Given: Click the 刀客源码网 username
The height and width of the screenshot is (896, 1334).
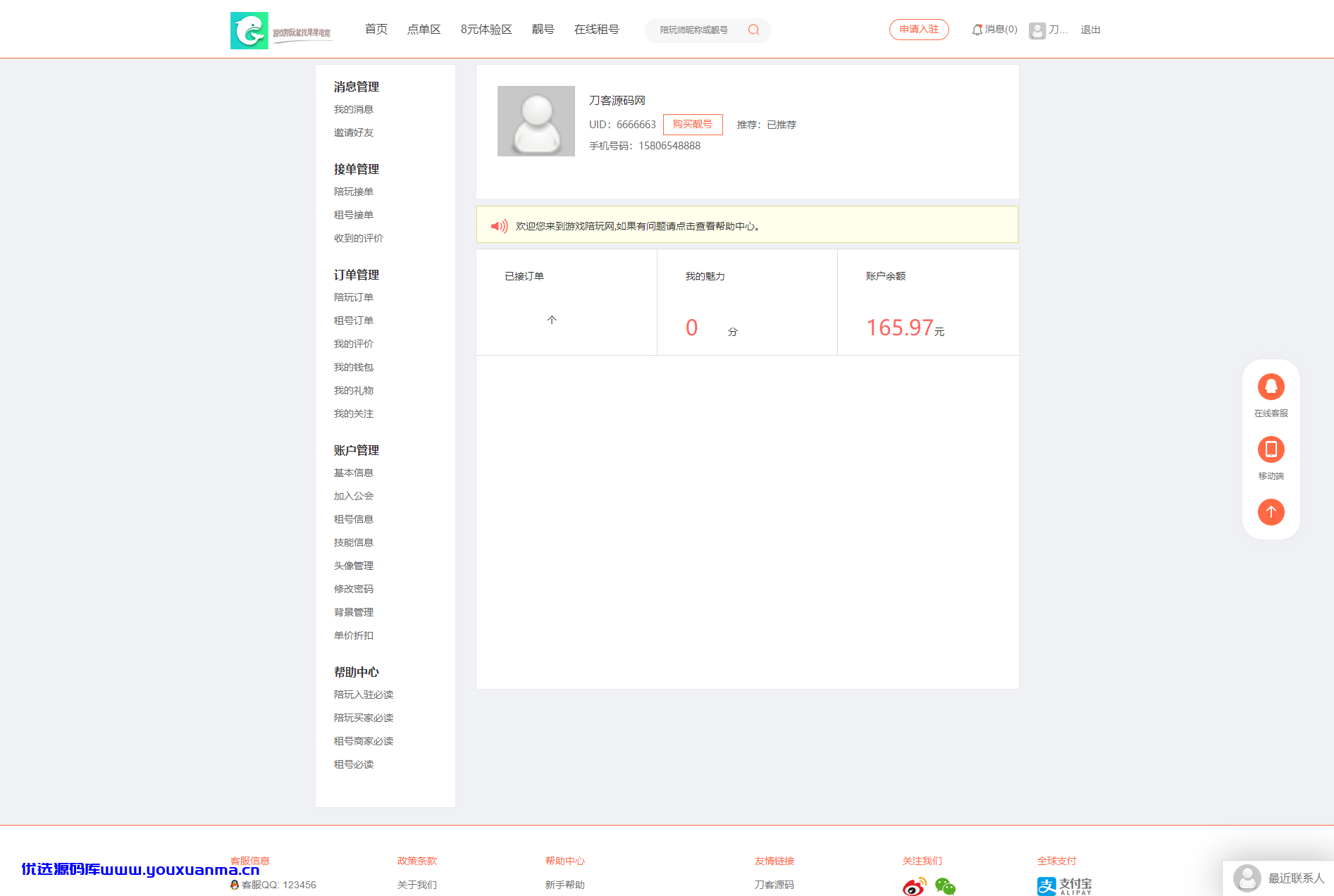Looking at the screenshot, I should [x=617, y=101].
